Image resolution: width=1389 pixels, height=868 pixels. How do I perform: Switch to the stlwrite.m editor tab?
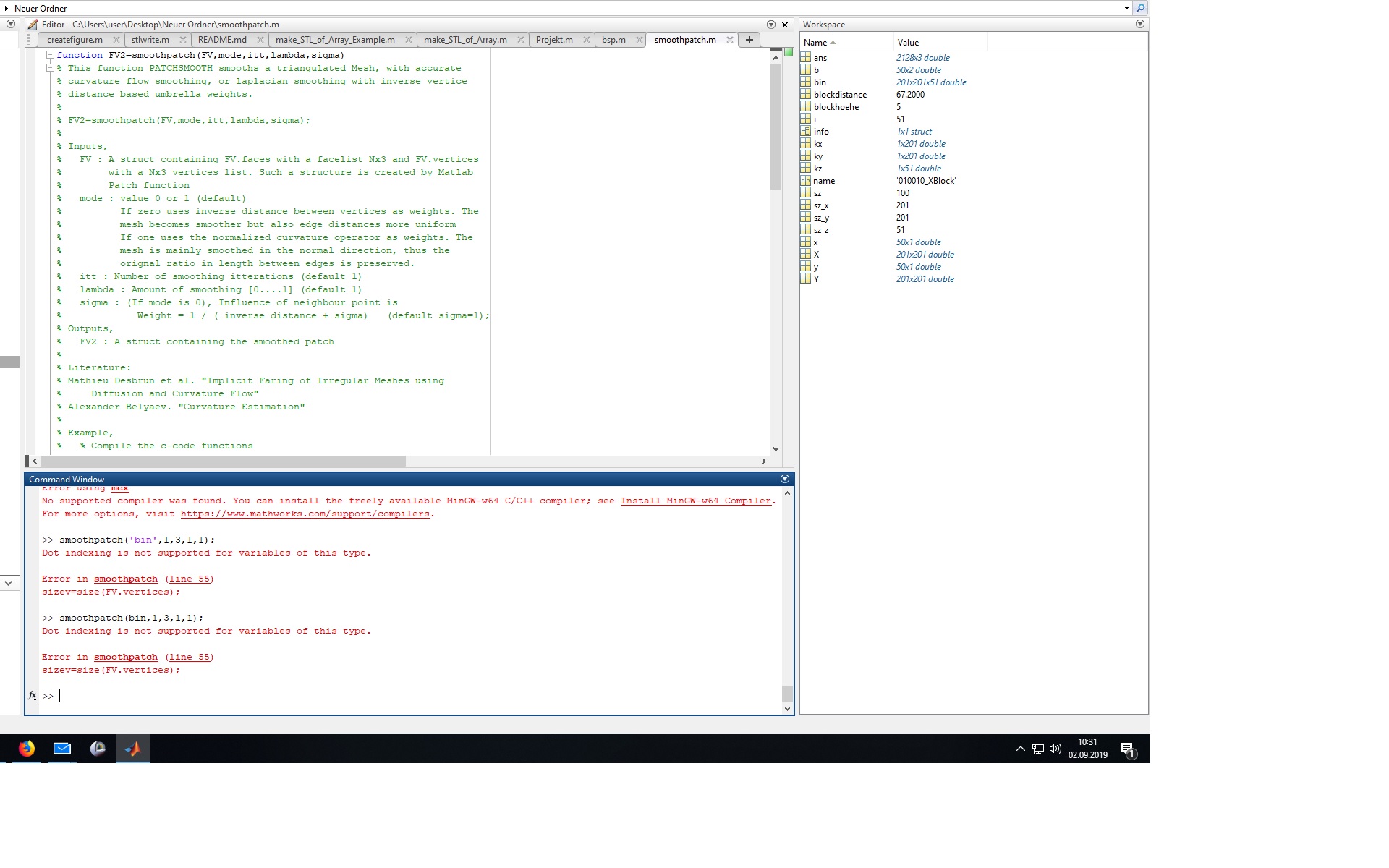[150, 40]
